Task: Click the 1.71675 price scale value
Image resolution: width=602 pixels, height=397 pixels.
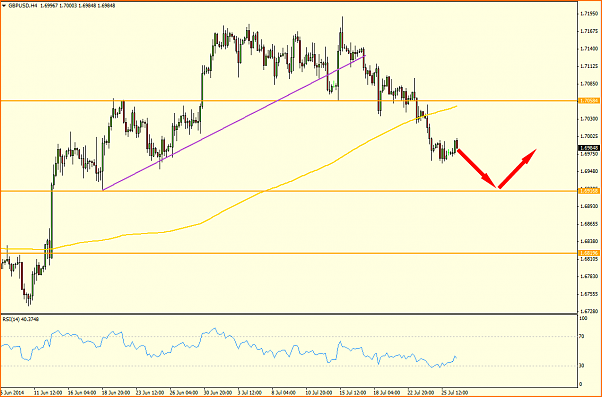Action: (x=590, y=31)
